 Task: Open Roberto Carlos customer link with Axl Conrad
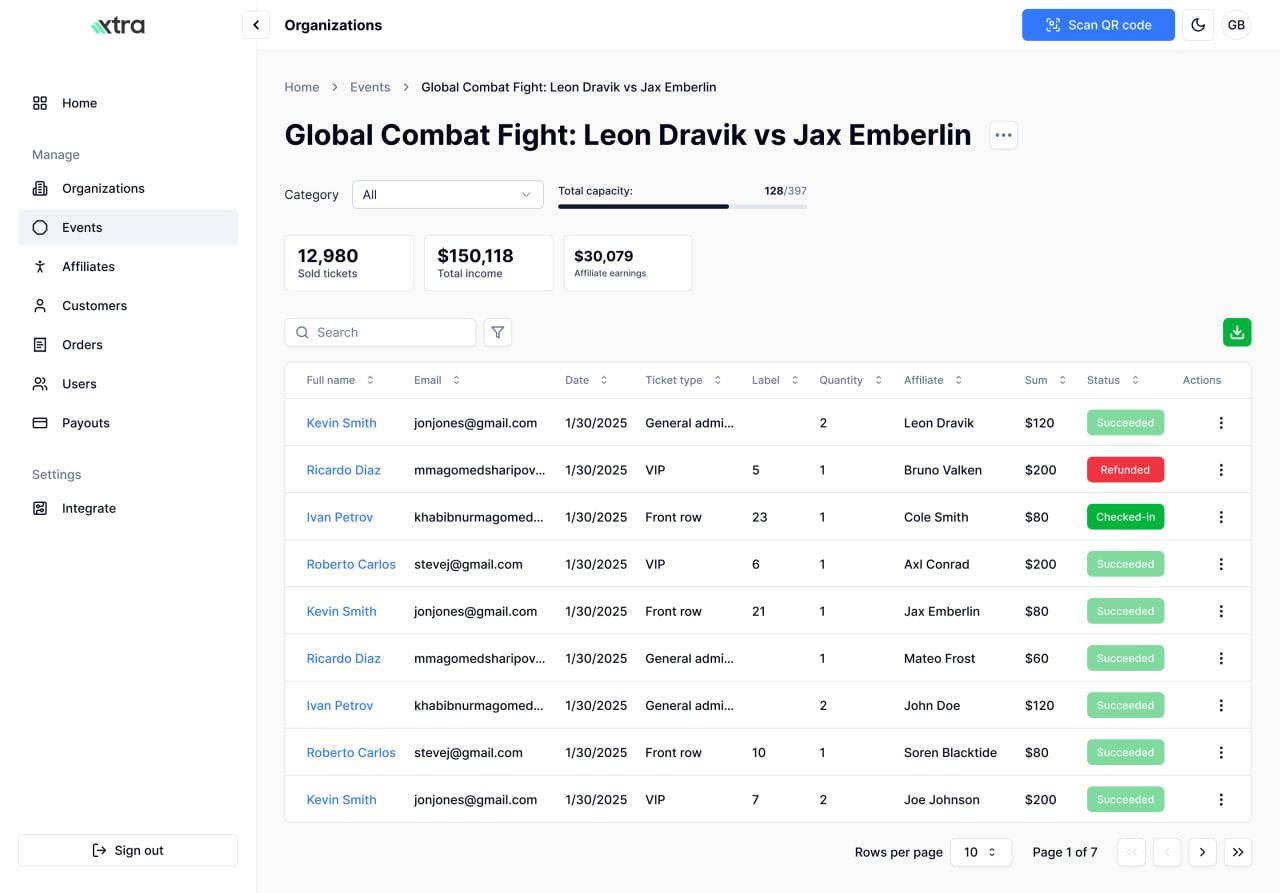[x=351, y=564]
